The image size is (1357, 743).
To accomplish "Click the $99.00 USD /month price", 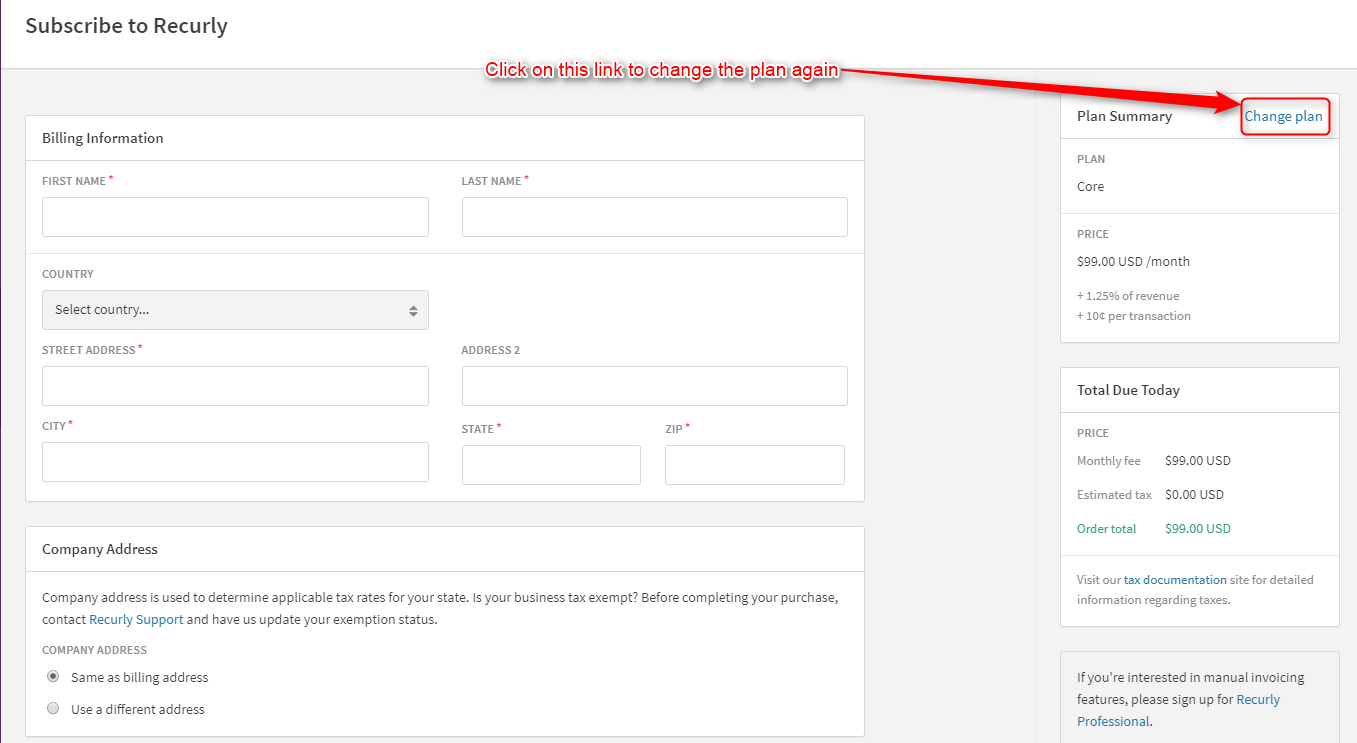I will (1133, 262).
